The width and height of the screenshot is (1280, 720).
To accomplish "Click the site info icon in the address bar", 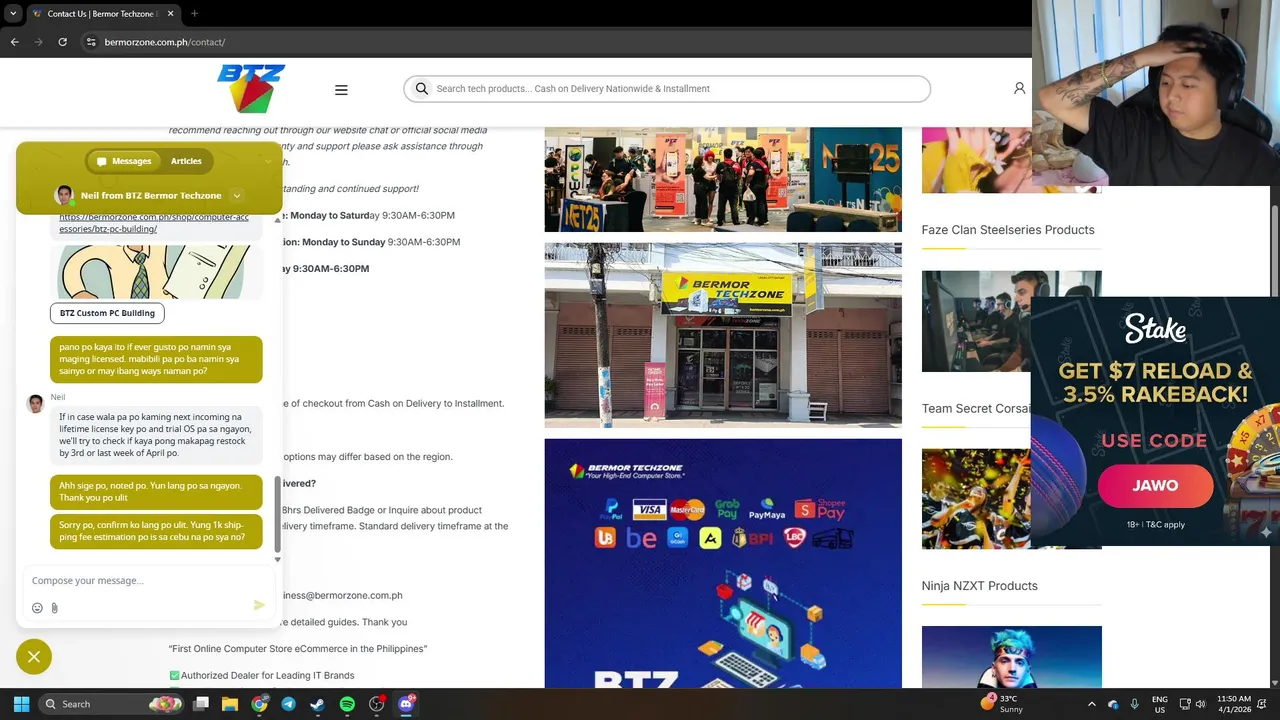I will point(91,42).
